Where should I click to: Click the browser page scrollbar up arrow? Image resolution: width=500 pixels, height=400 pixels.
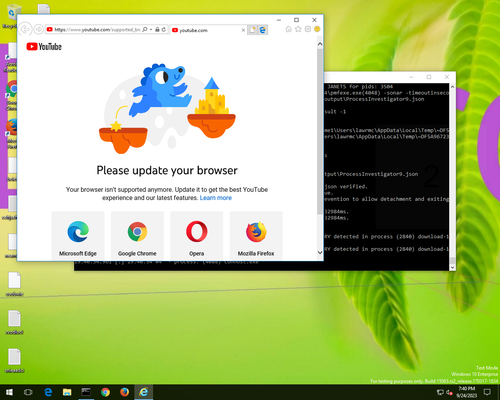(x=320, y=44)
